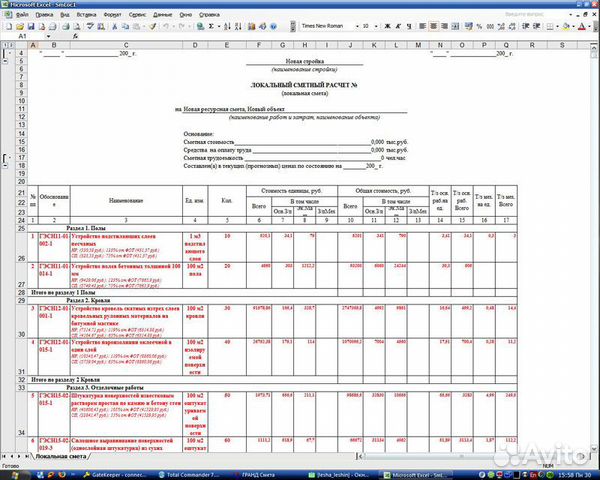Apply currency format icon

468,26
